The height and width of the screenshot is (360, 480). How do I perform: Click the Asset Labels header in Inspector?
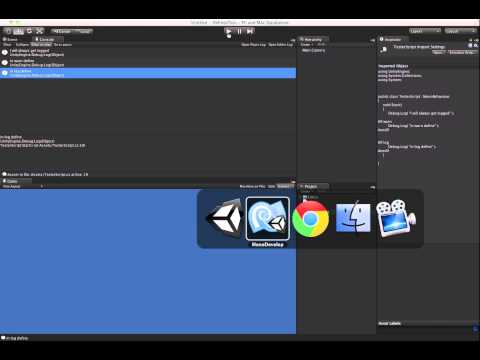click(389, 323)
